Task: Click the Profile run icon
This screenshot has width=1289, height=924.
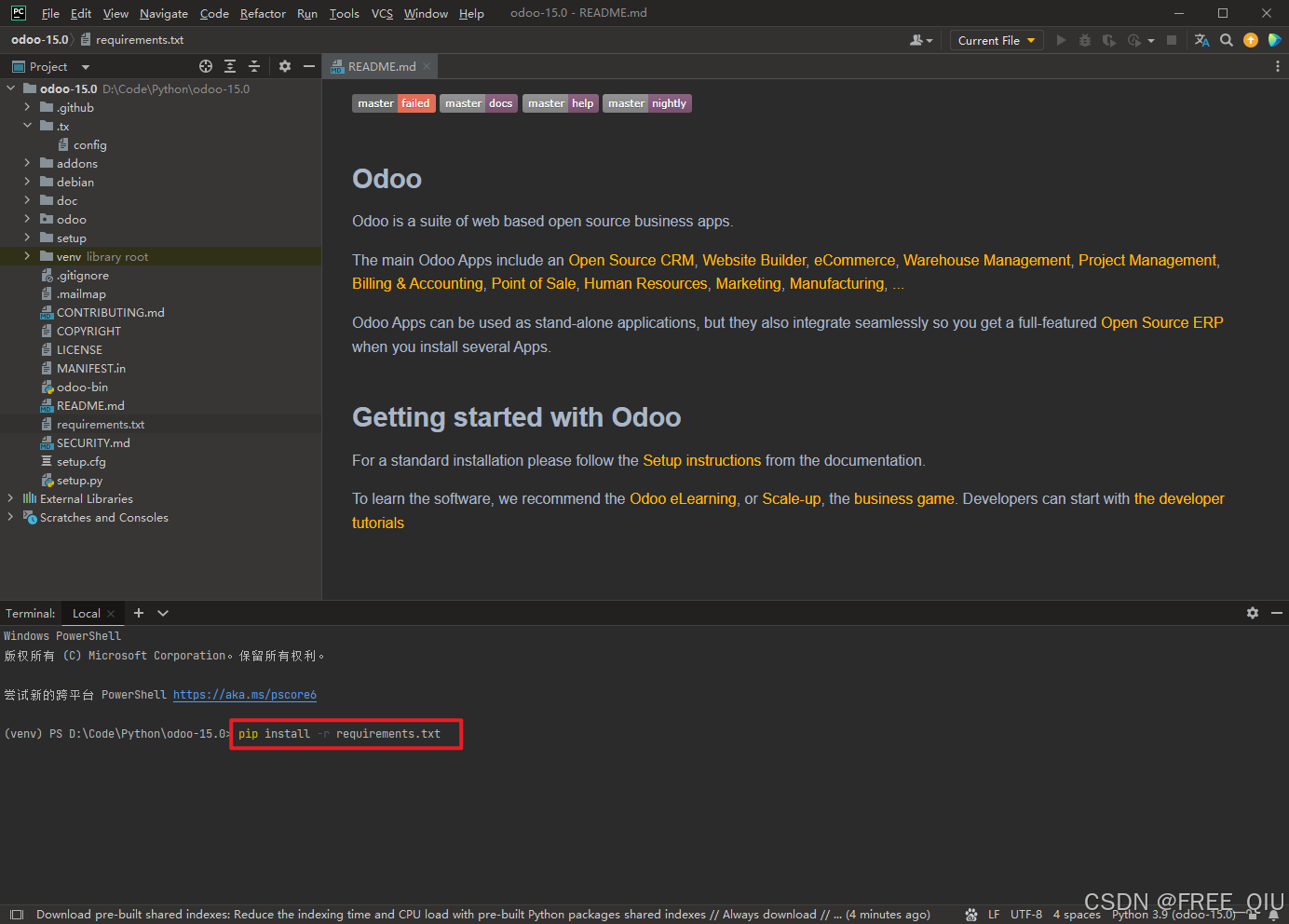Action: pos(1133,40)
